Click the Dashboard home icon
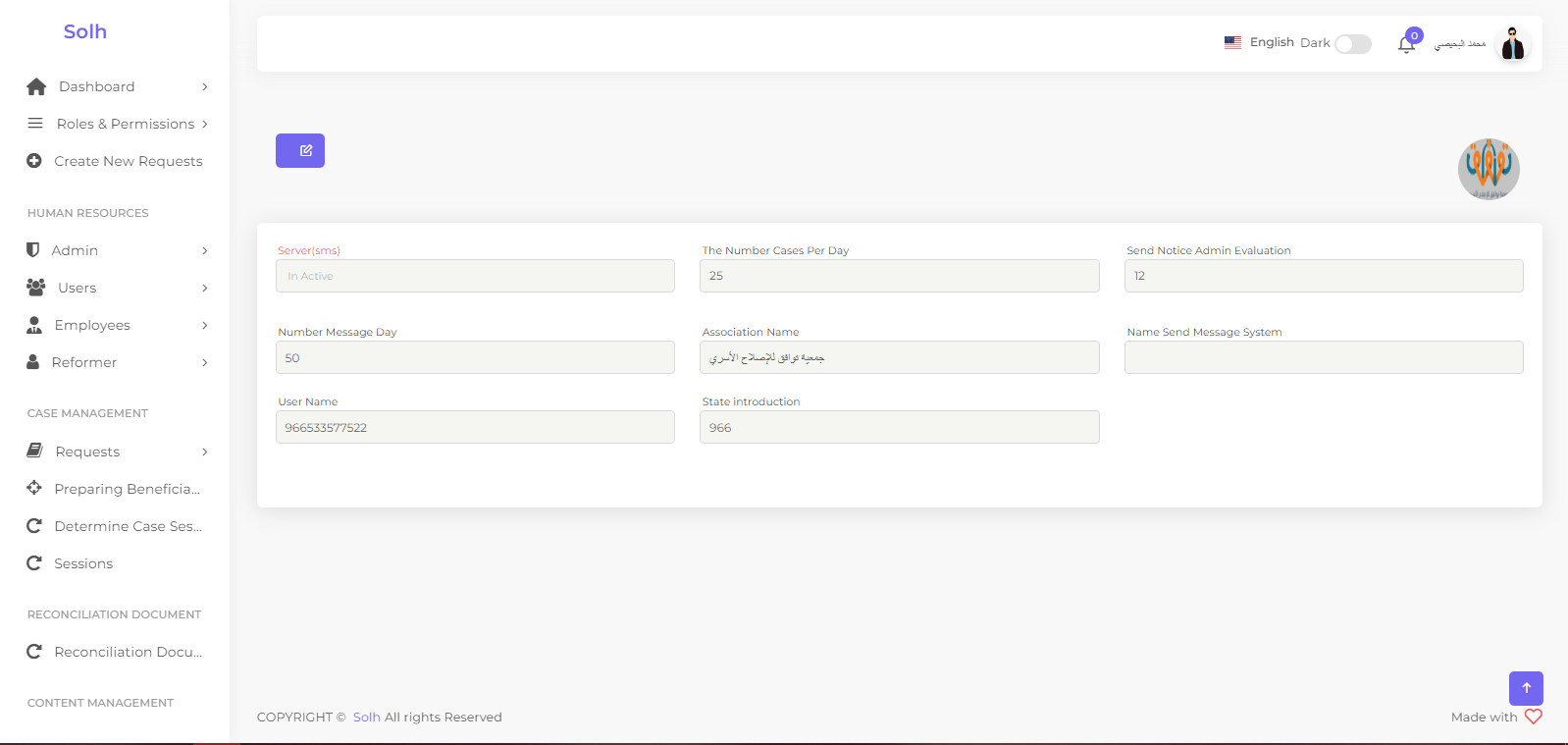 click(x=36, y=86)
